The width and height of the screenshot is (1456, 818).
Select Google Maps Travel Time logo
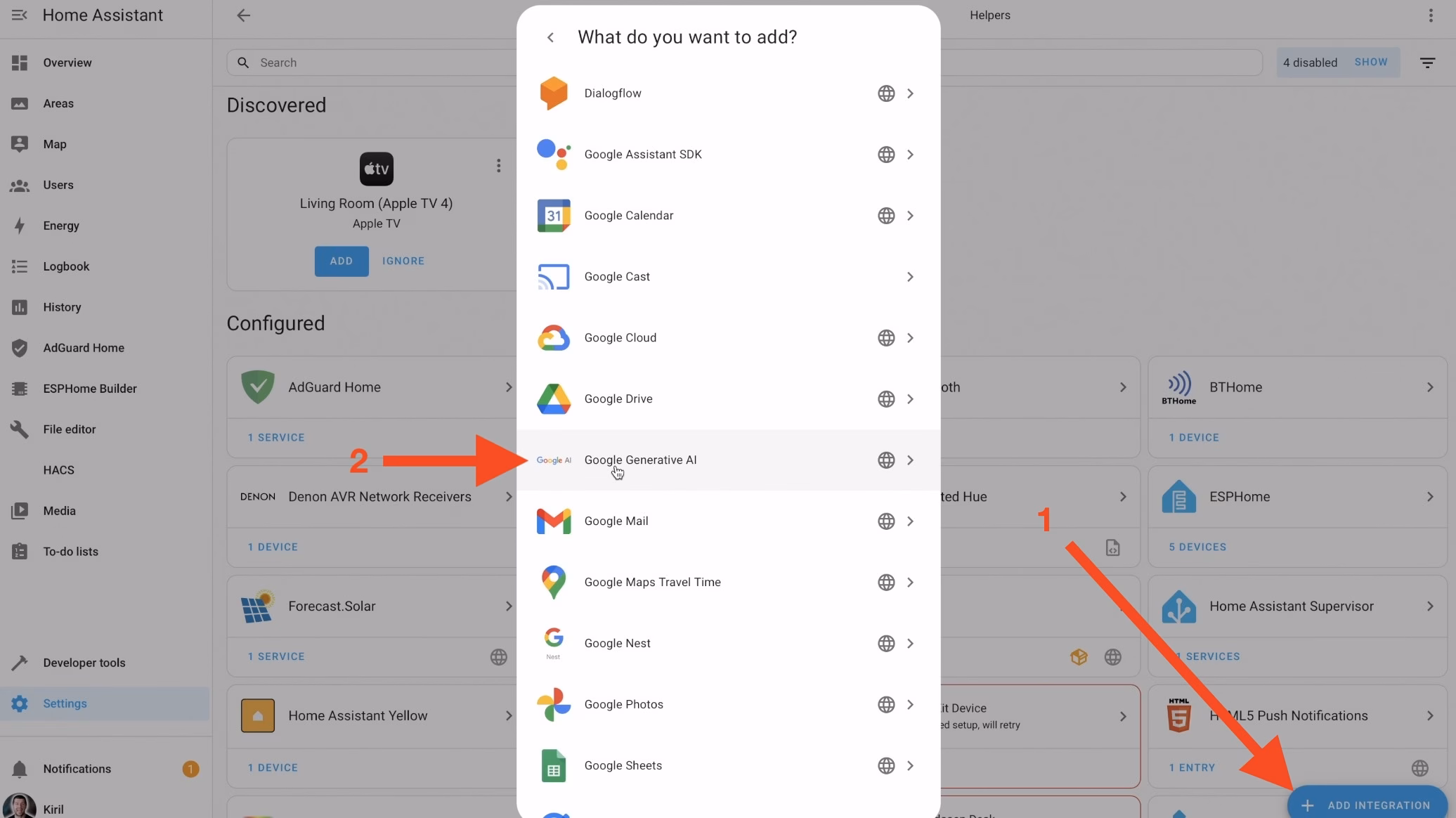(x=554, y=583)
